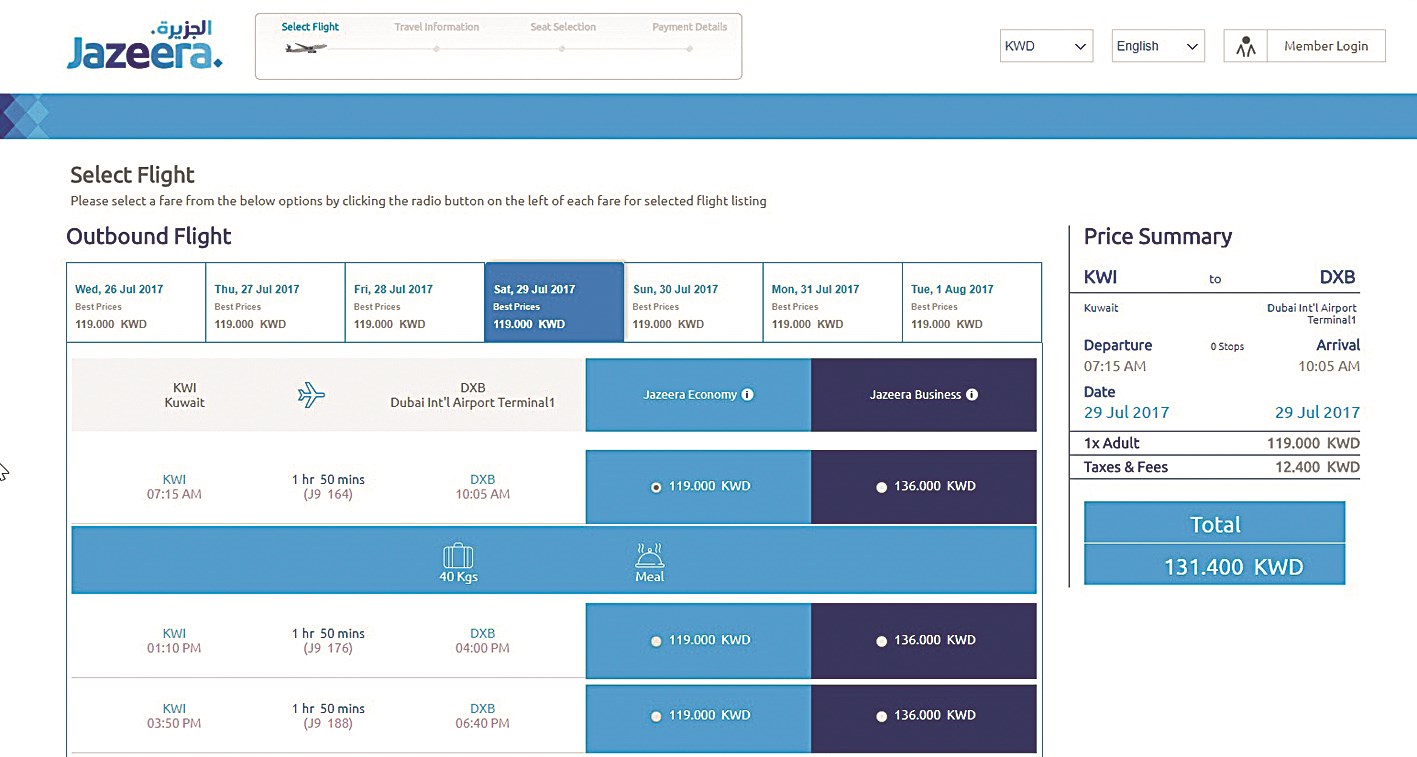Select 119.000 KWD Economy fare for 01:10 PM flight
This screenshot has height=757, width=1417.
656,641
